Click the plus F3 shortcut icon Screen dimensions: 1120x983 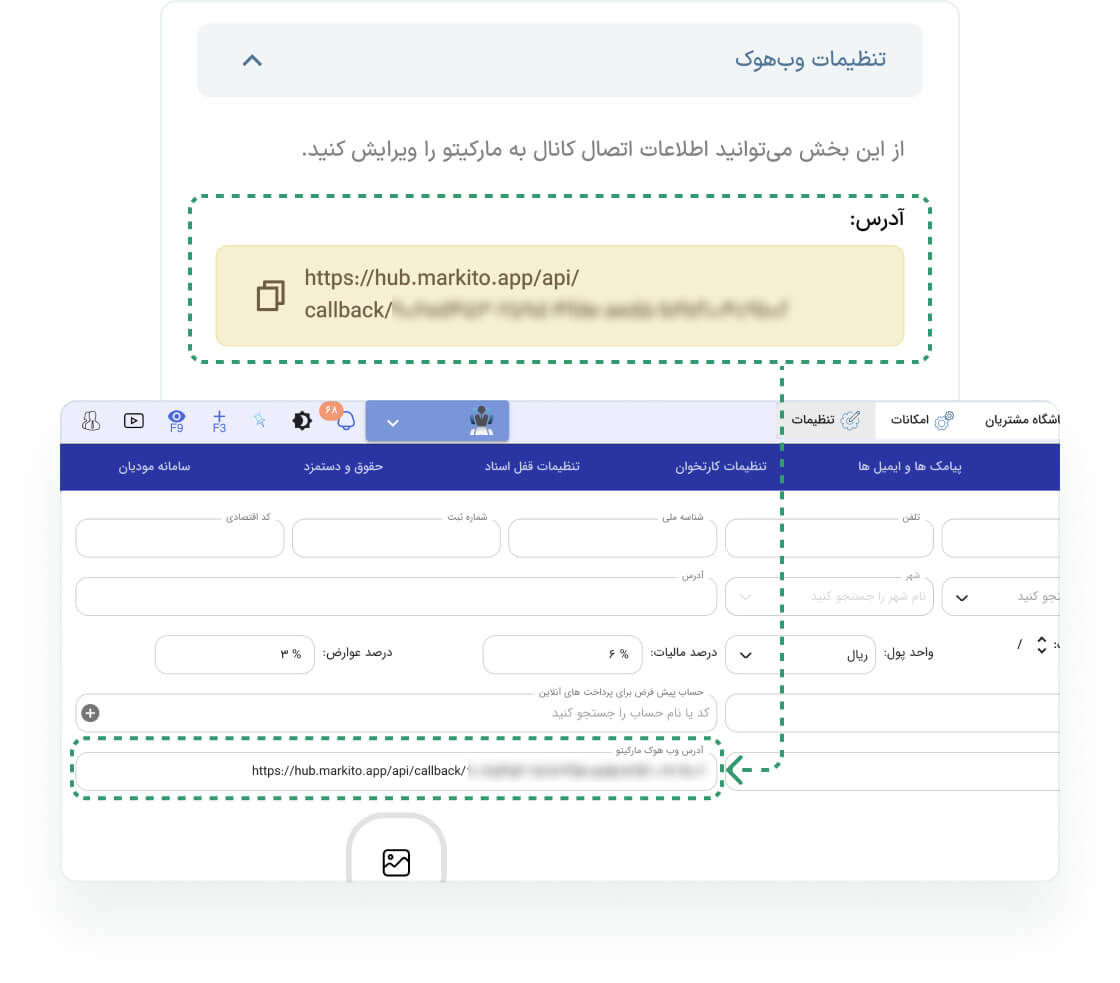(x=219, y=420)
